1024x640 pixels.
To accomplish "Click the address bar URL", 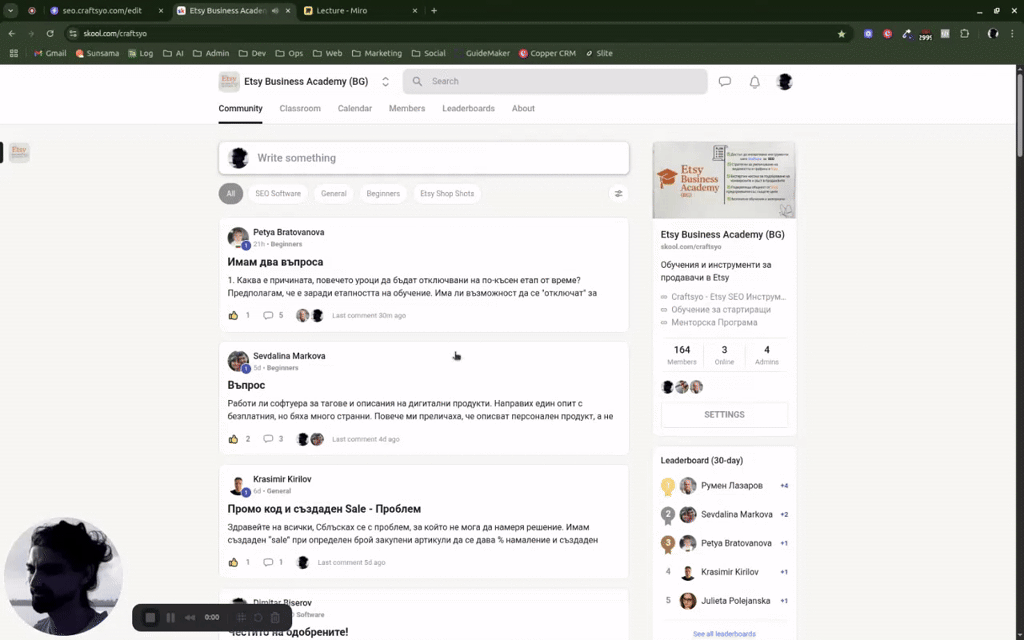I will pos(115,33).
